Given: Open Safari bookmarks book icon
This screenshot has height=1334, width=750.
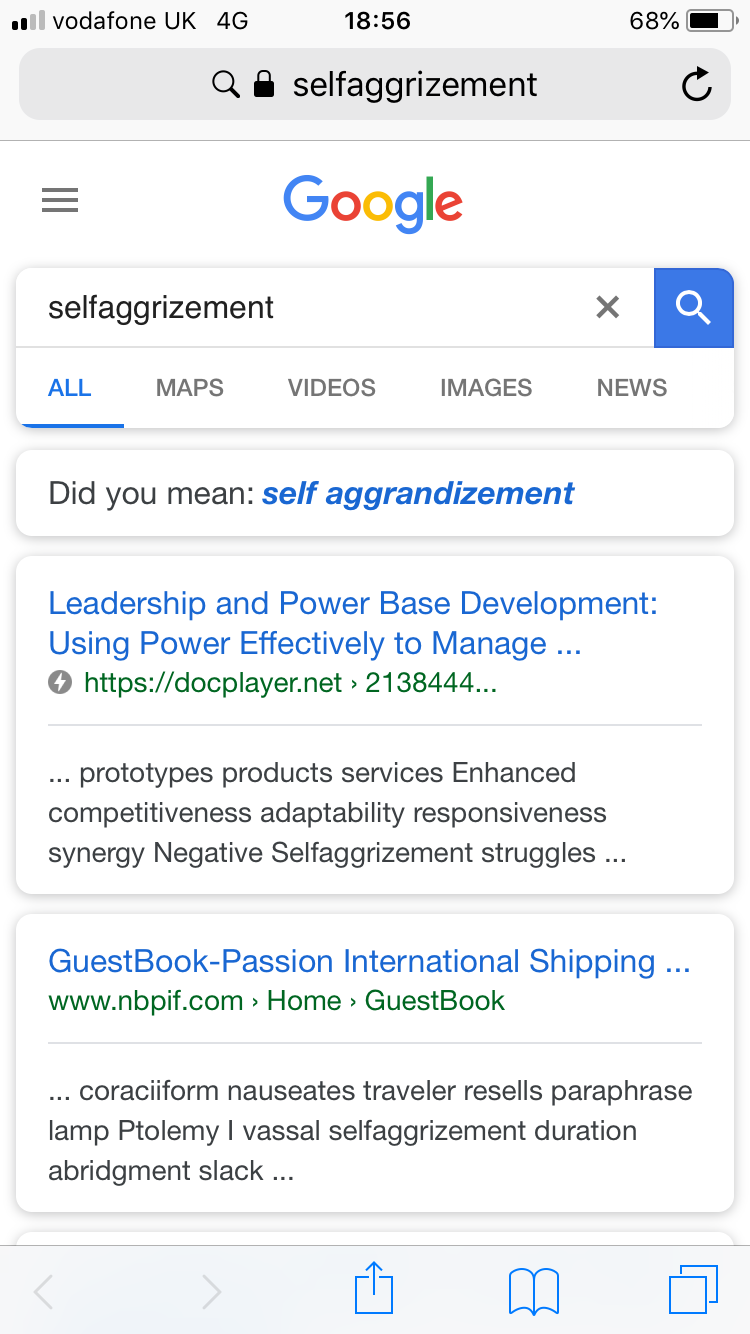Looking at the screenshot, I should [533, 1290].
